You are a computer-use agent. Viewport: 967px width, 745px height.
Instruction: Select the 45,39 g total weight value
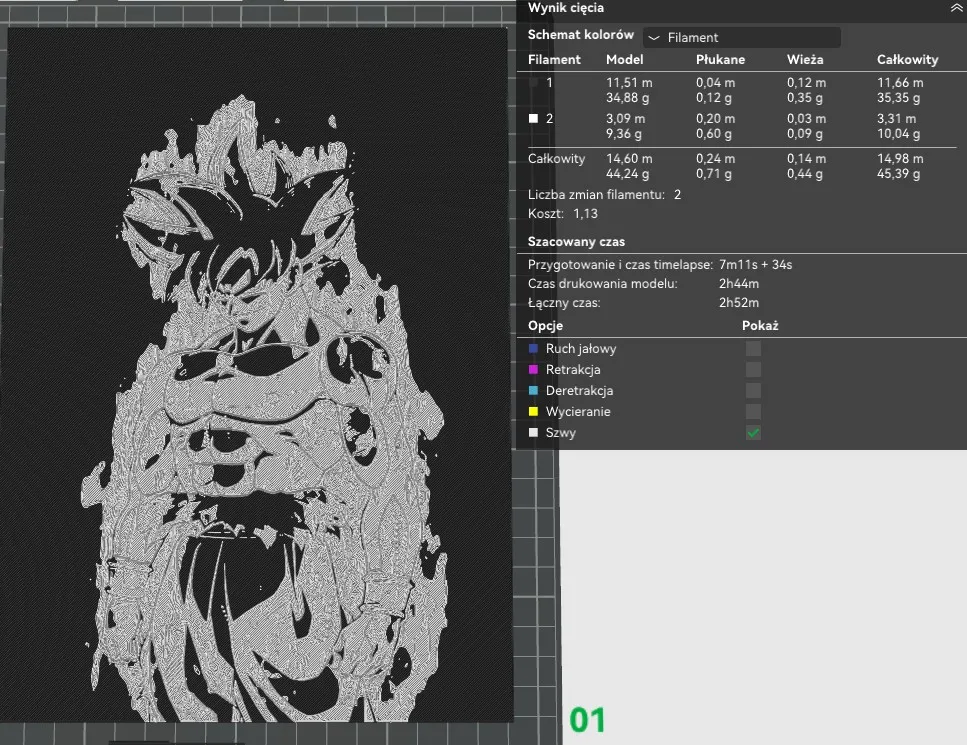(x=898, y=174)
